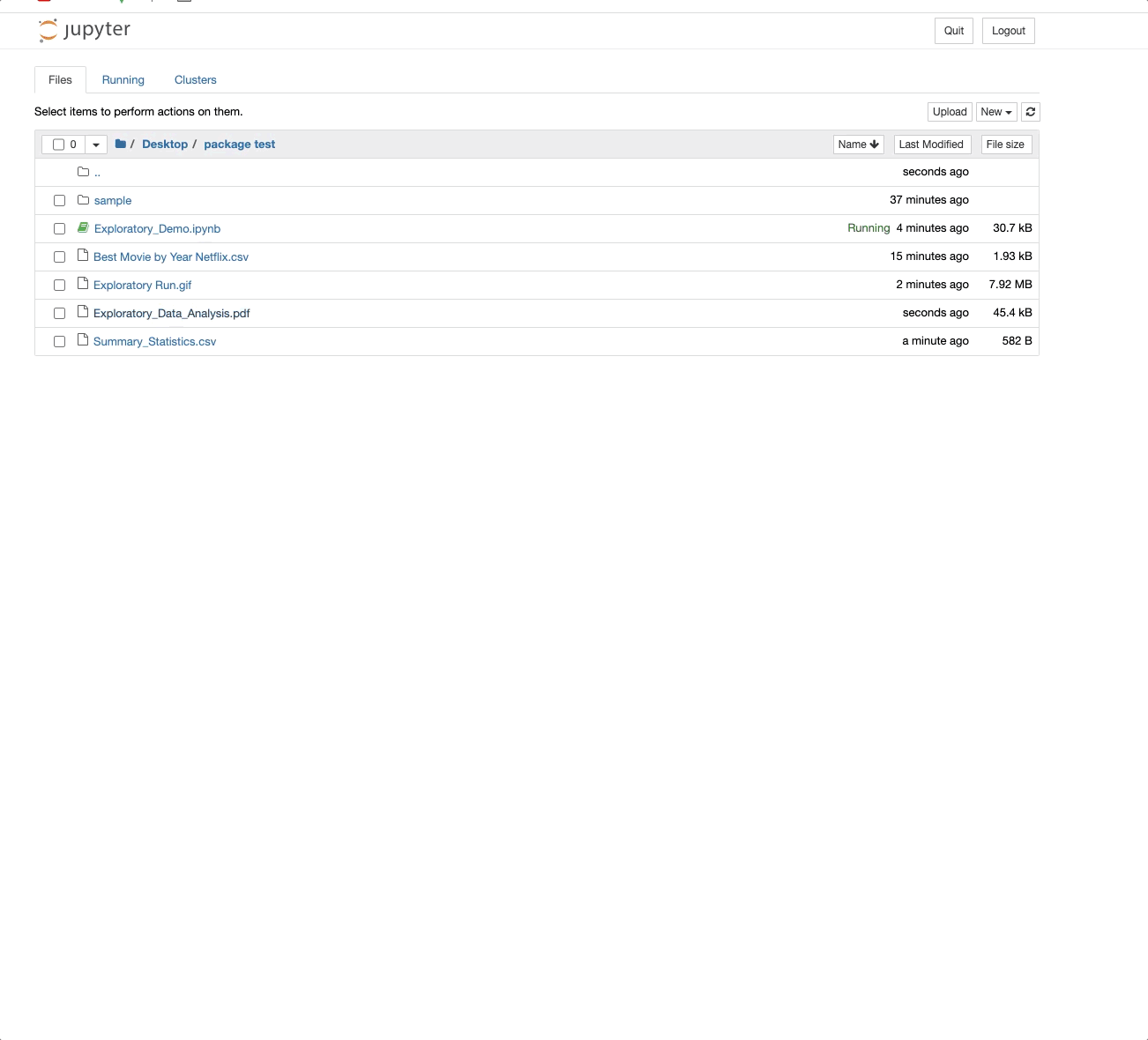Viewport: 1148px width, 1040px height.
Task: Click the Logout button
Action: pyautogui.click(x=1008, y=30)
